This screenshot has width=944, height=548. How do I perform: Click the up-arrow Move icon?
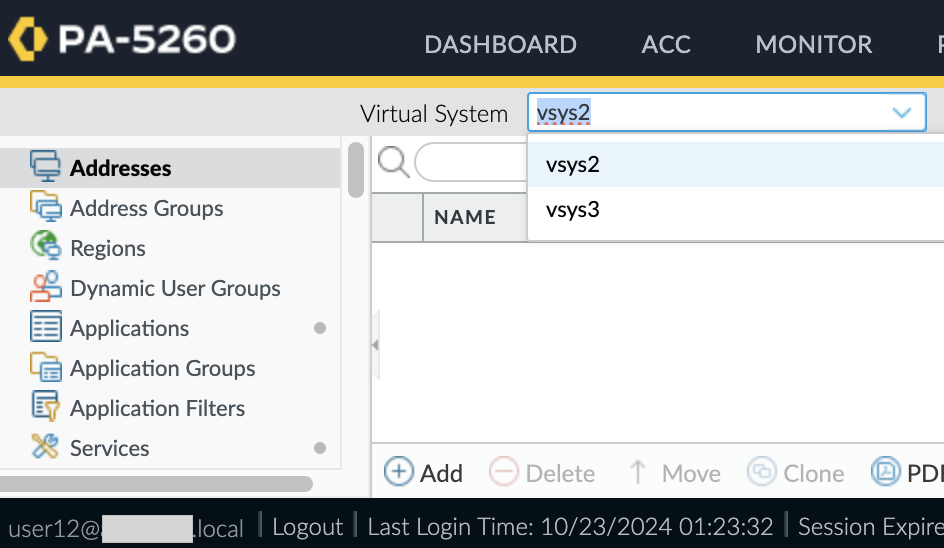[638, 472]
